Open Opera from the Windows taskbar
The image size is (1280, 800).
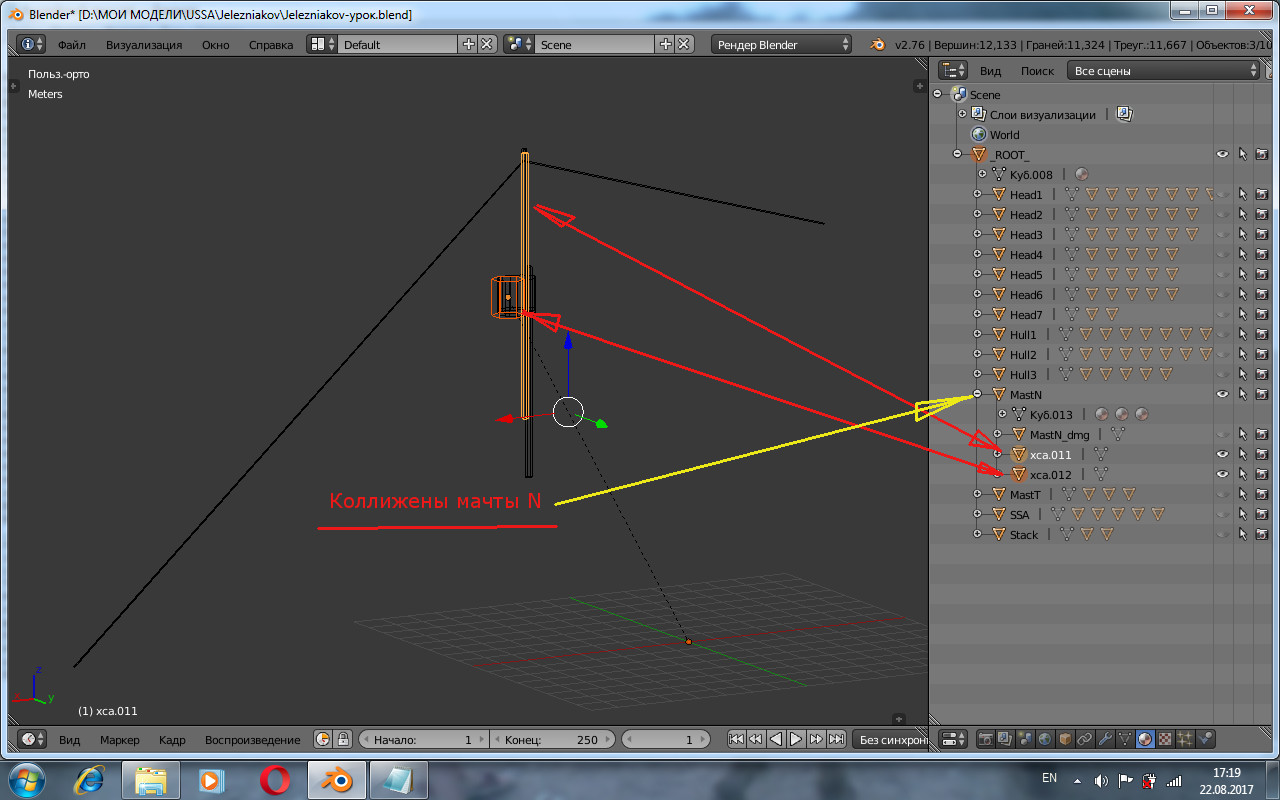click(x=275, y=778)
